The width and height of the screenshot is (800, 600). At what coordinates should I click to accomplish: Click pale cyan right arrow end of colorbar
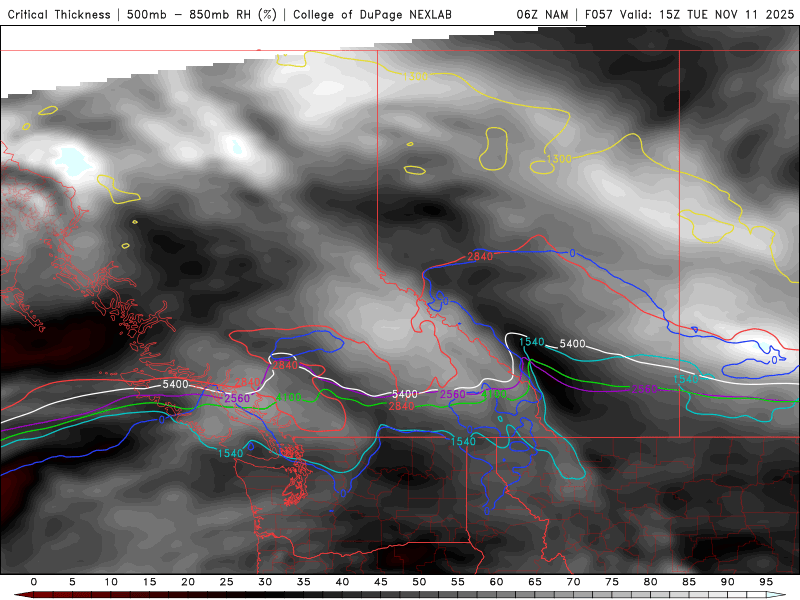(x=776, y=595)
